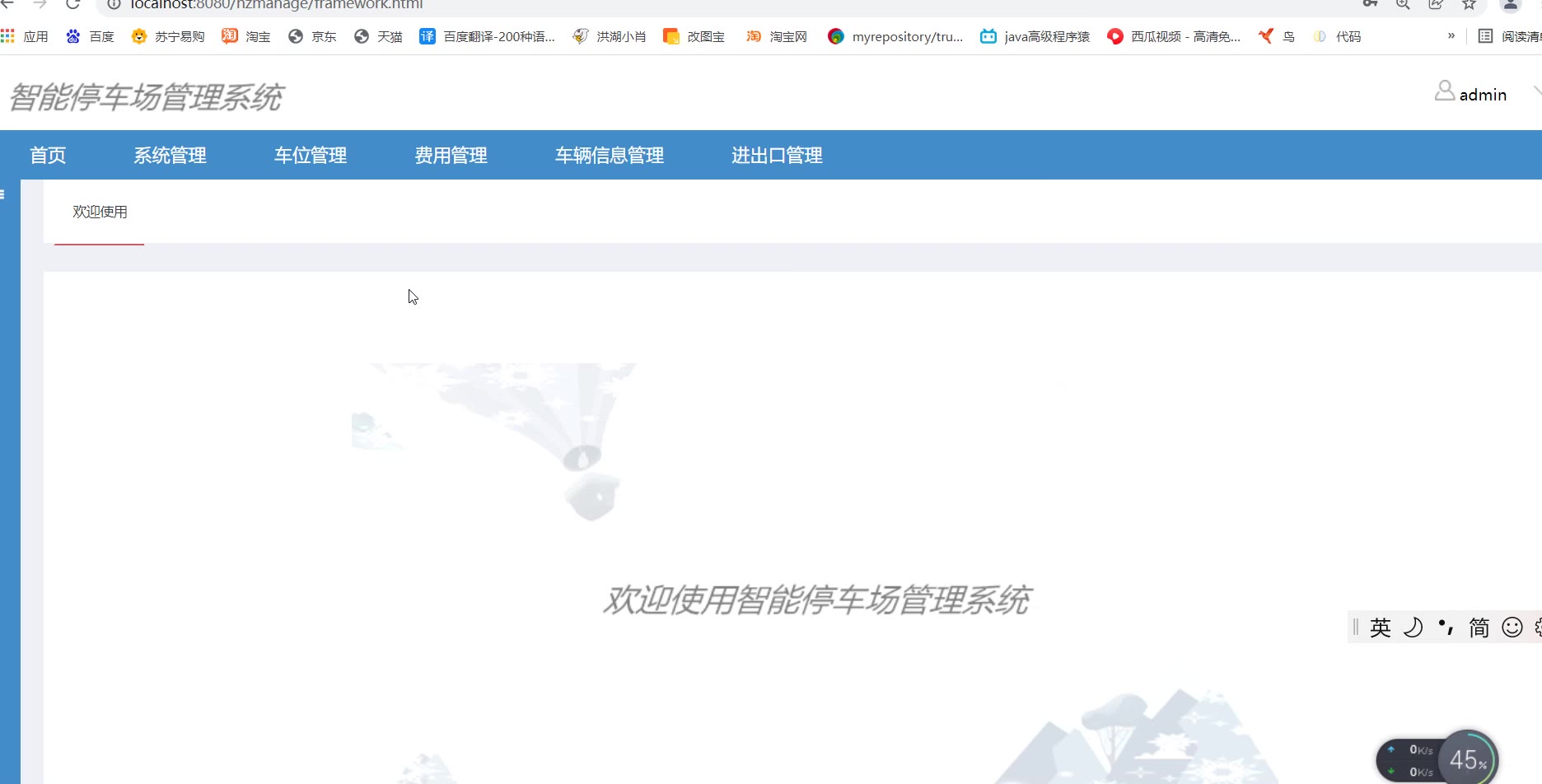Open the 阅读清单 reading list
1542x784 pixels.
1510,36
